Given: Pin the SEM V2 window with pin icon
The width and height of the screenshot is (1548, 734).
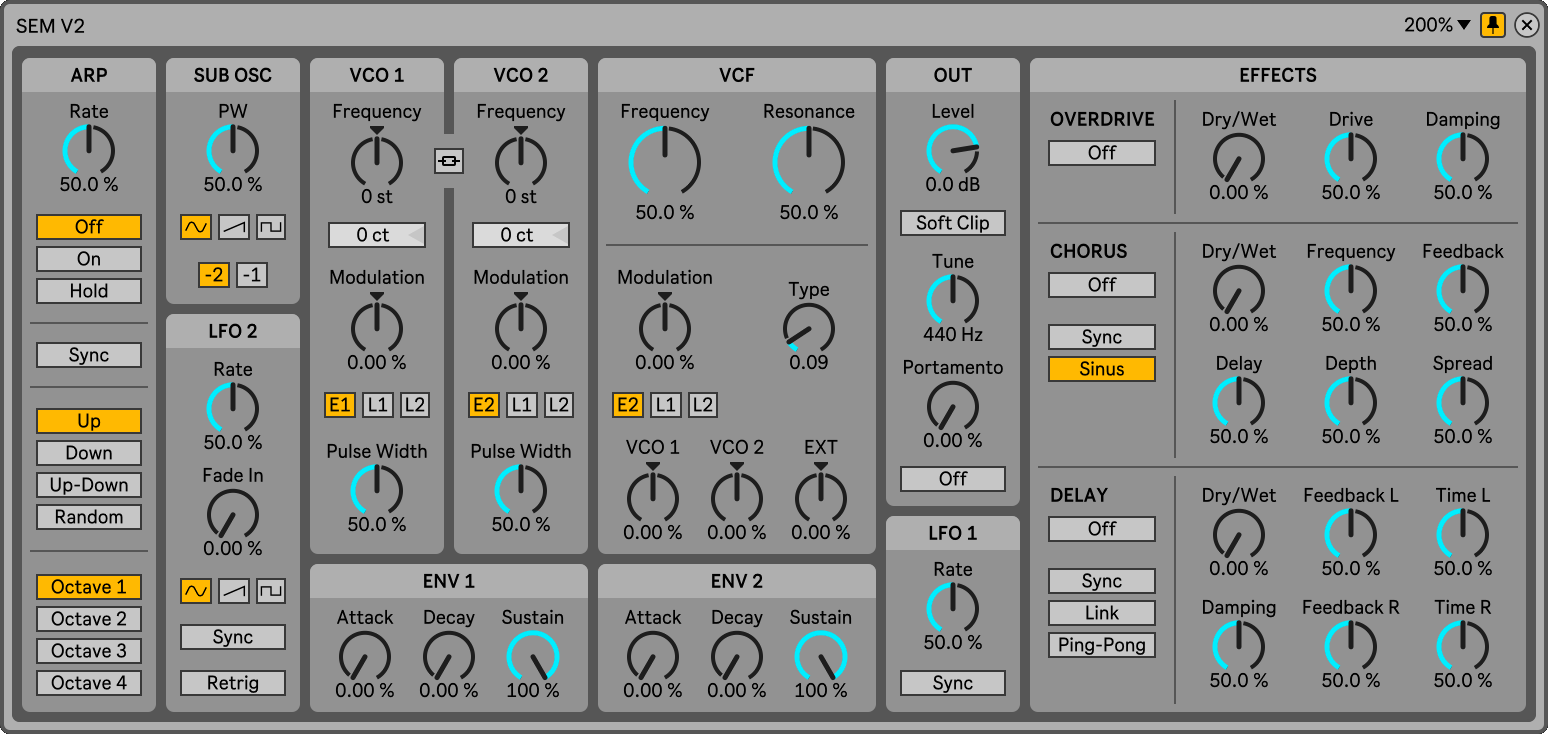Looking at the screenshot, I should point(1493,25).
